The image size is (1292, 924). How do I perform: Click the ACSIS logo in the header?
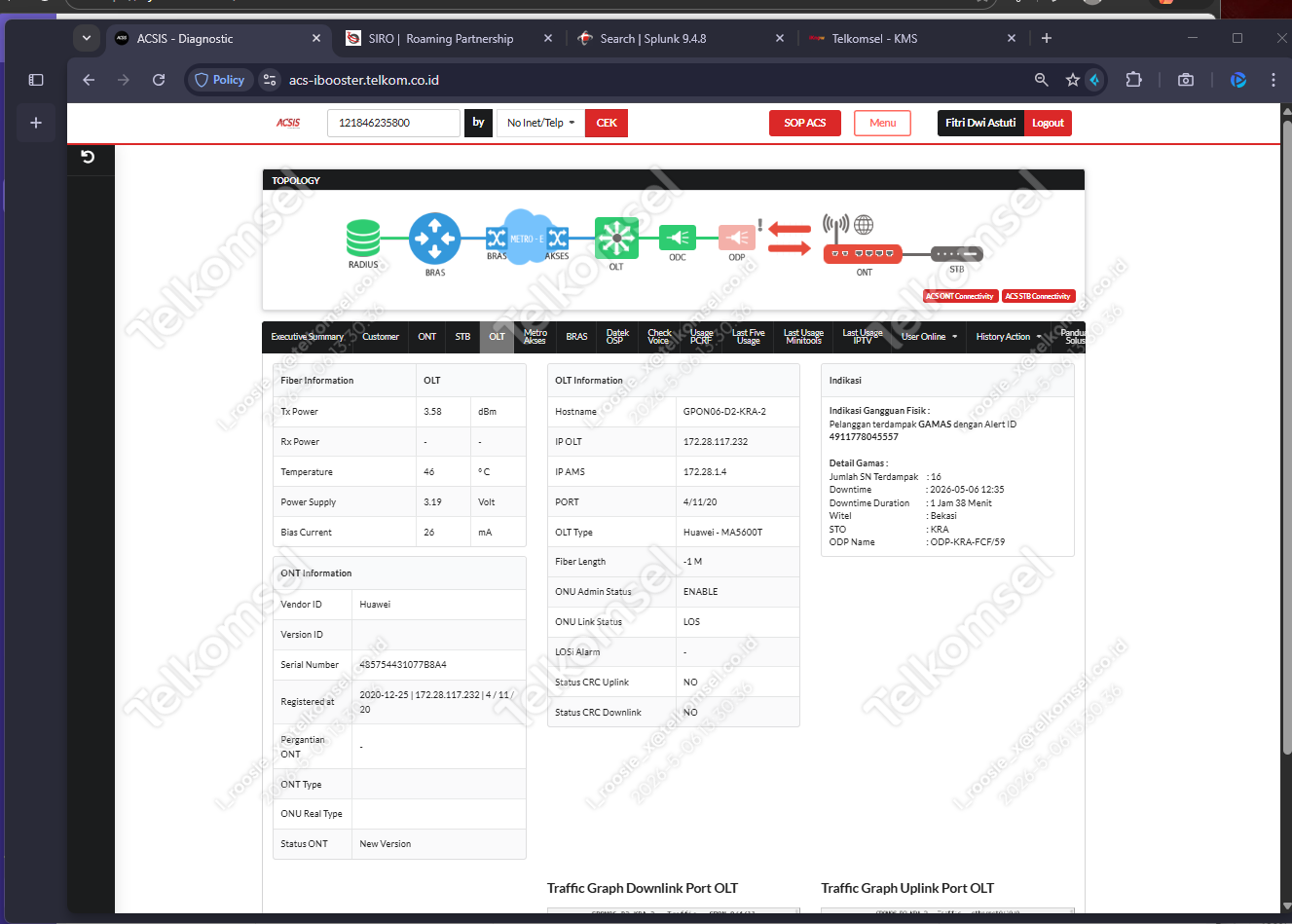[288, 123]
